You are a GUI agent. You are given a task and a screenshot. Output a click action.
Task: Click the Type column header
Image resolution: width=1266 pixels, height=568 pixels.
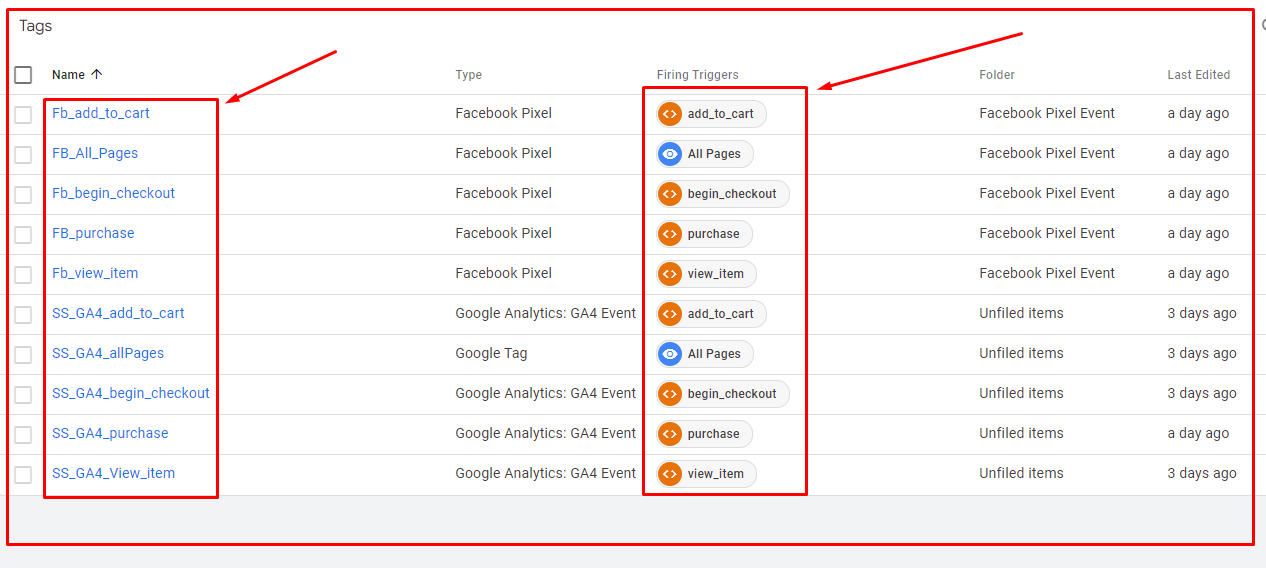468,75
